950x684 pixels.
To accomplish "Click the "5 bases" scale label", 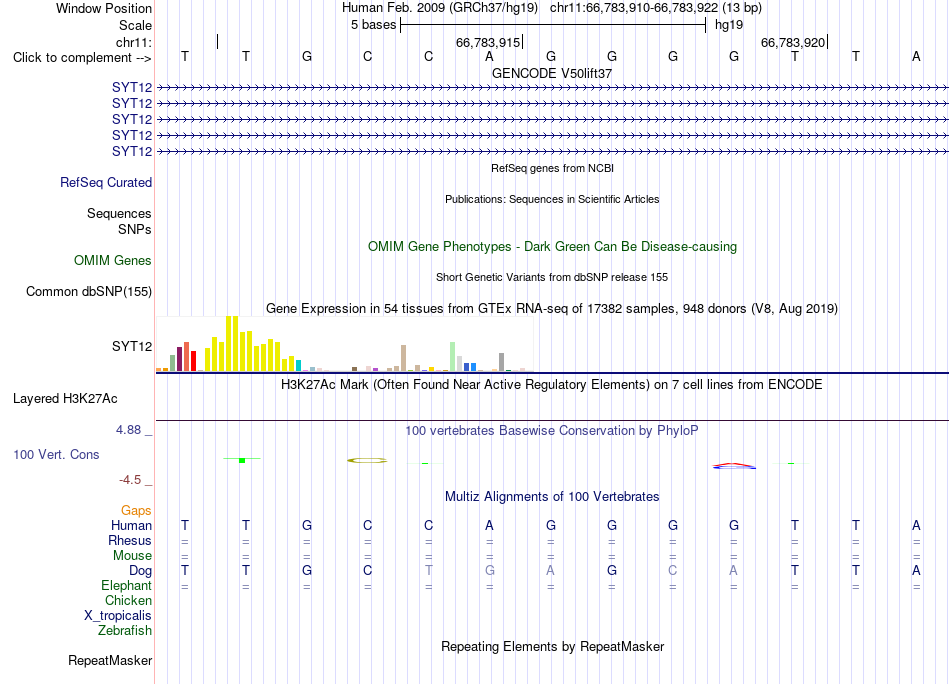I will coord(373,25).
